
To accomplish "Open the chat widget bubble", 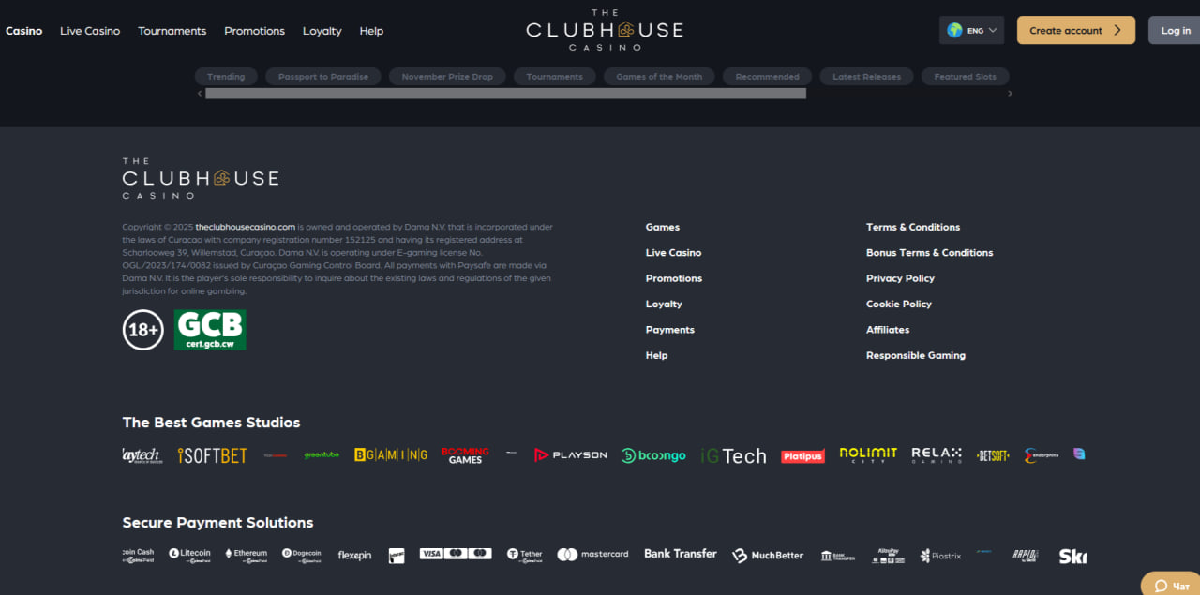I will tap(1168, 583).
